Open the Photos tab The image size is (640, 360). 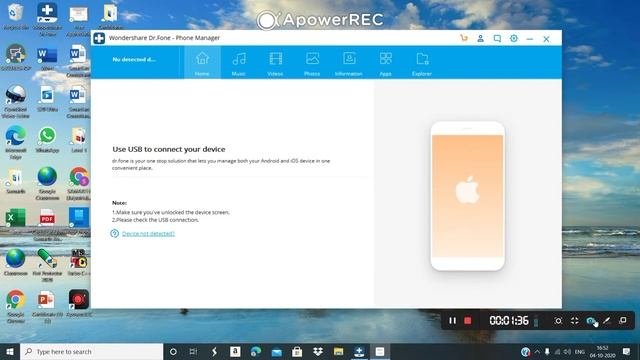[x=312, y=62]
